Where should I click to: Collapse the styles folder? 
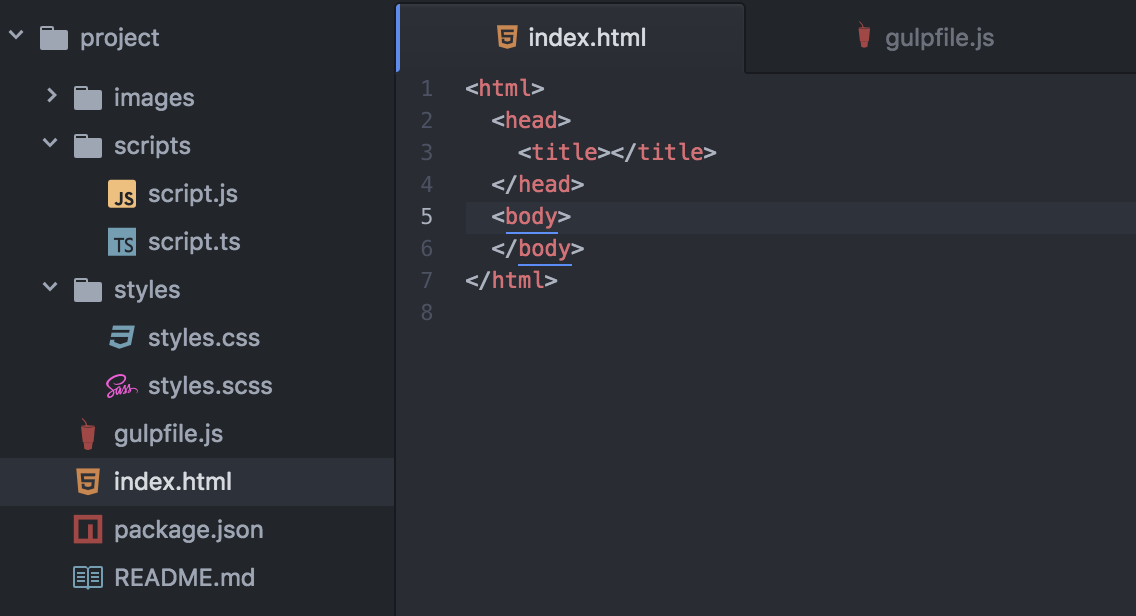click(50, 289)
